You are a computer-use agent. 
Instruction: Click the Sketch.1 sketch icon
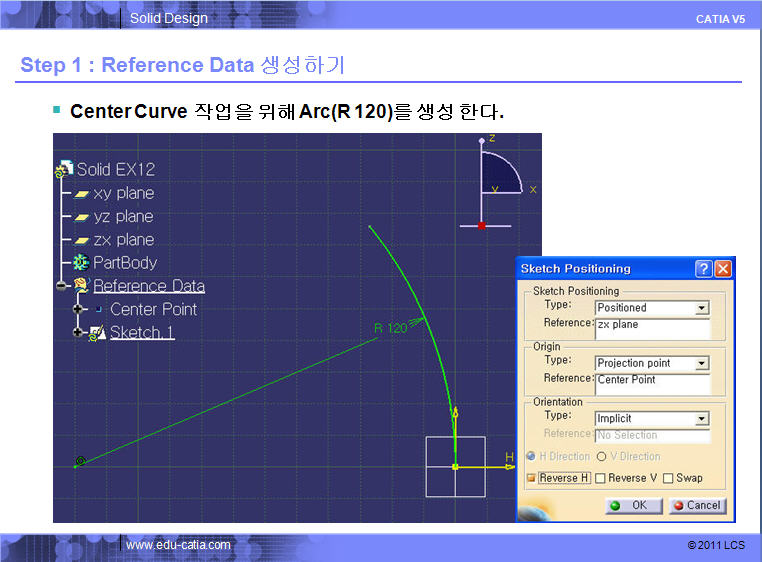(x=97, y=333)
